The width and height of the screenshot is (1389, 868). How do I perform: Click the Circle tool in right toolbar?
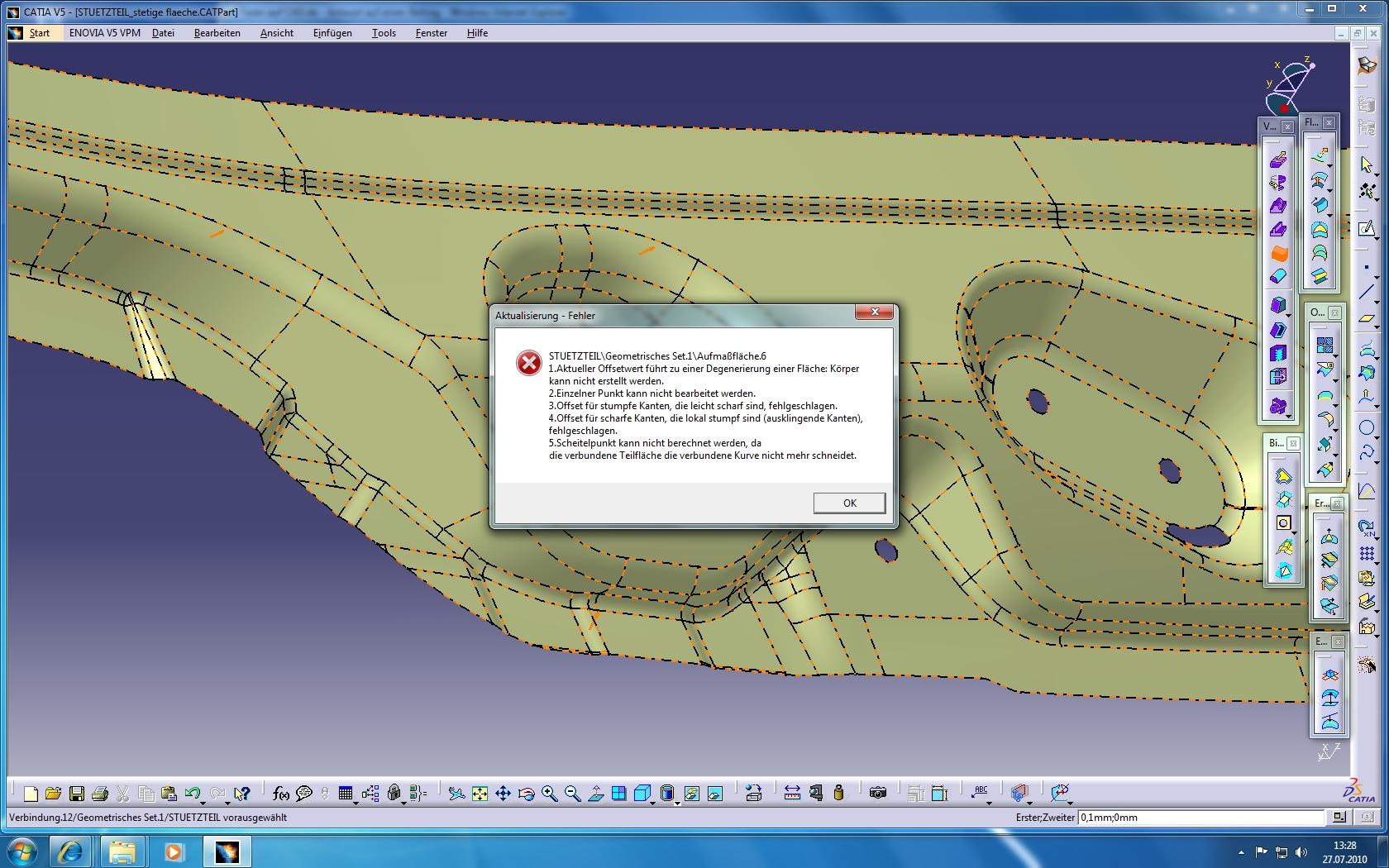point(1367,427)
